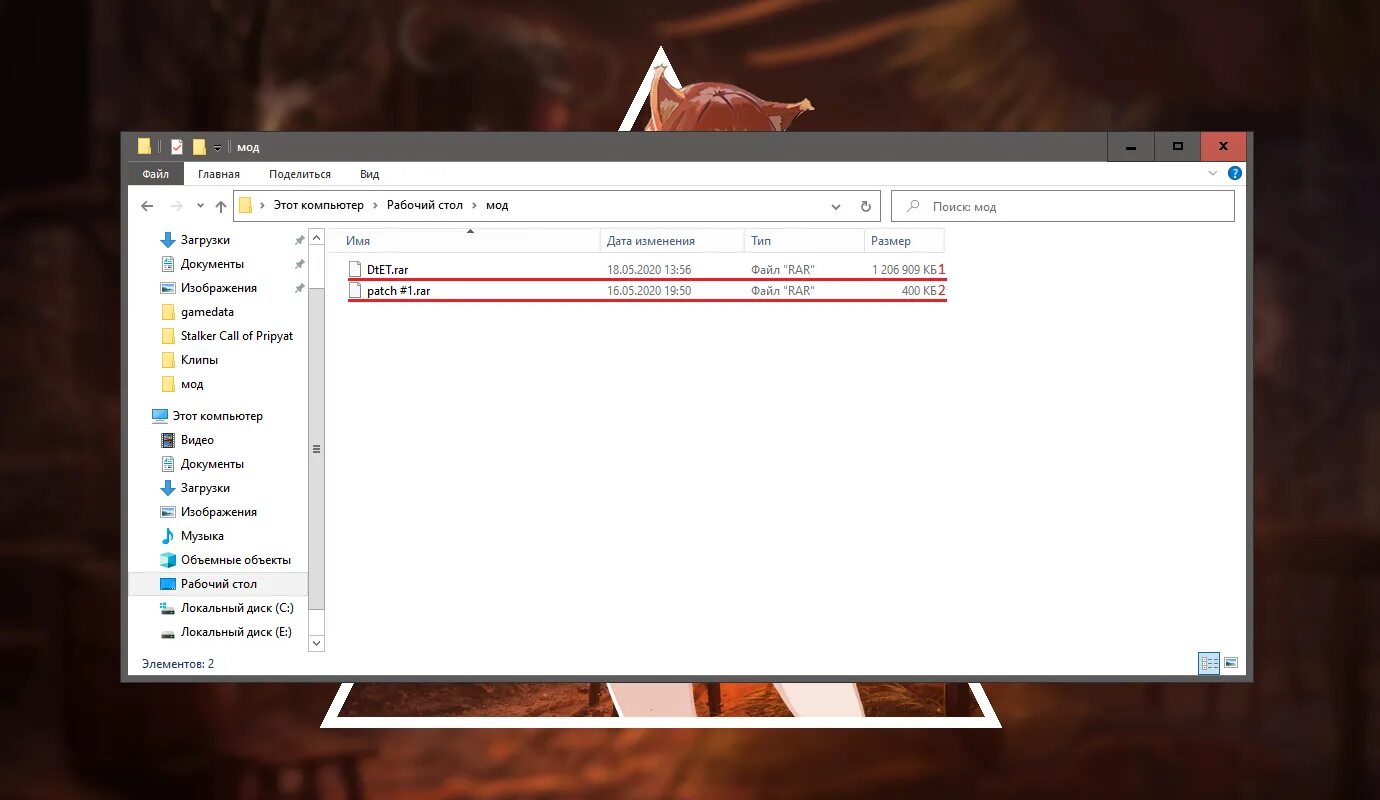The height and width of the screenshot is (800, 1380).
Task: Click DtET.rar file icon
Action: point(354,269)
